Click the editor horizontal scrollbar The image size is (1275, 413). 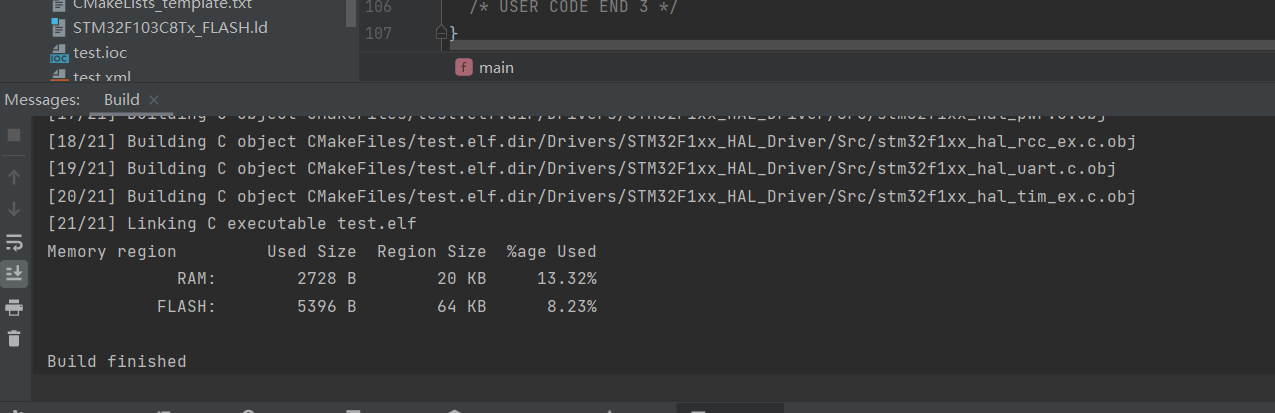[860, 46]
